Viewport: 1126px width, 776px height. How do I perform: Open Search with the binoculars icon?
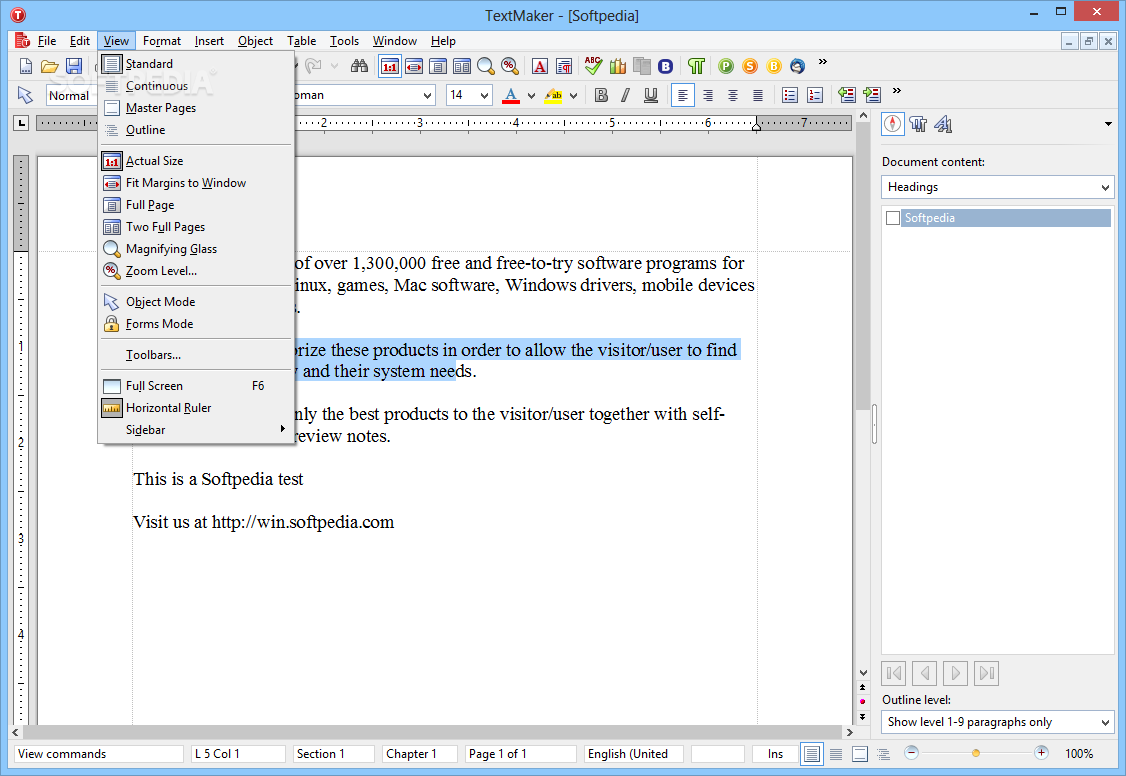[359, 67]
